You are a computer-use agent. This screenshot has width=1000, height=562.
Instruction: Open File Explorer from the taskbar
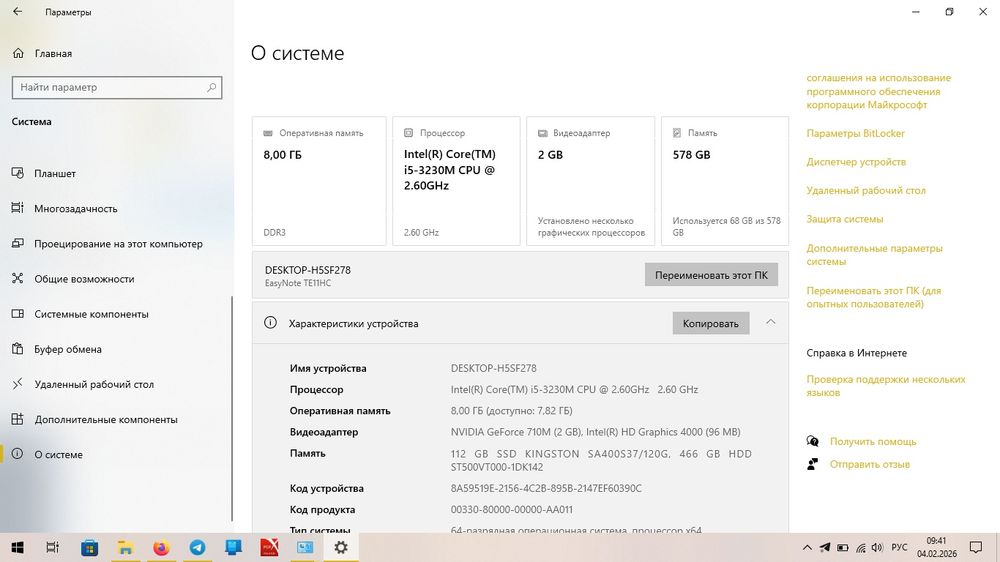[x=126, y=547]
